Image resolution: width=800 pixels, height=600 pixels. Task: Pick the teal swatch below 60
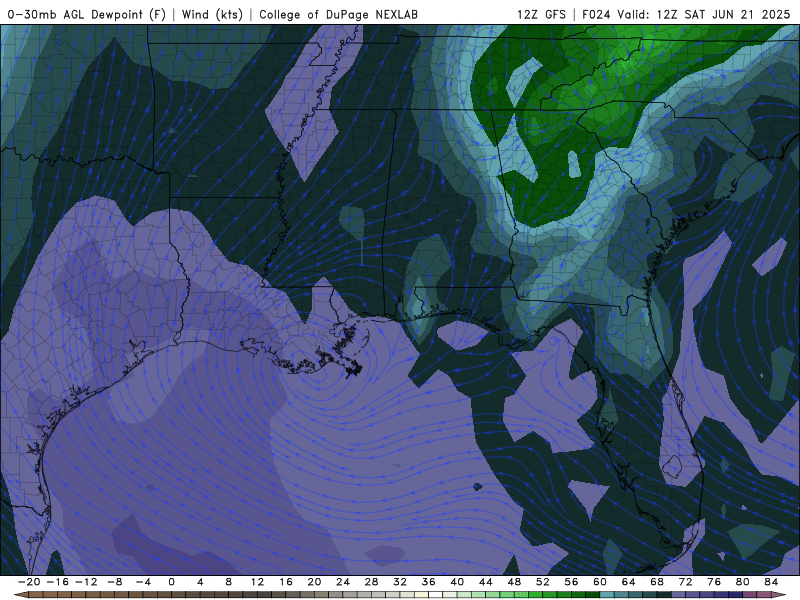tap(607, 594)
